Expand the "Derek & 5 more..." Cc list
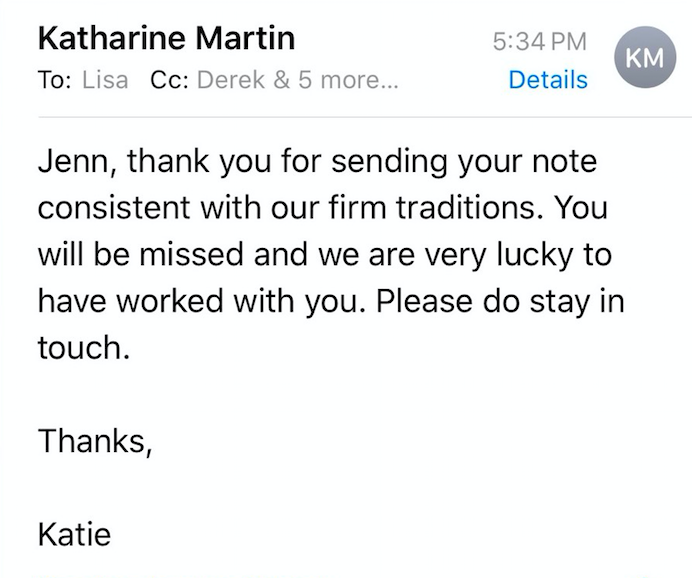Image resolution: width=692 pixels, height=578 pixels. click(297, 81)
